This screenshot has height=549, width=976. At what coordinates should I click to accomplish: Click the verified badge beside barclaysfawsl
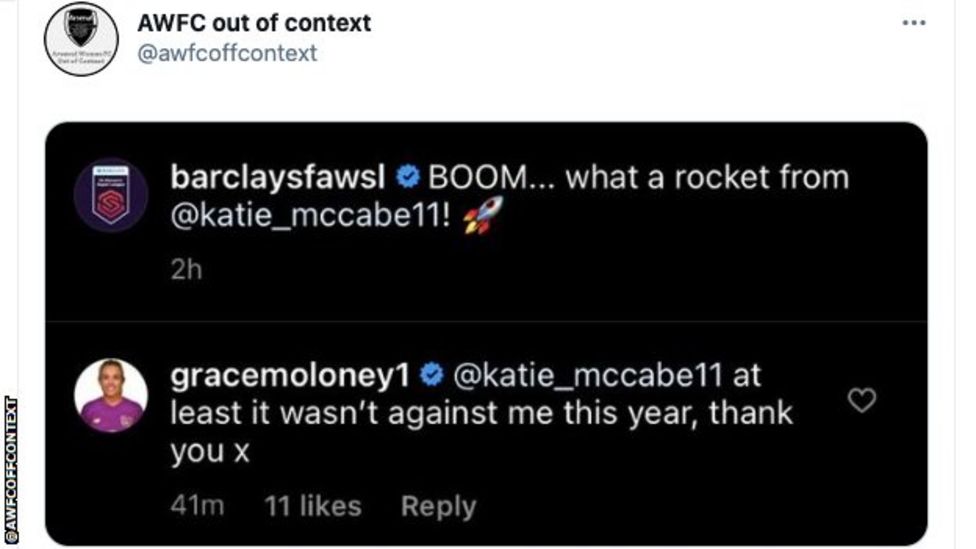pos(407,178)
